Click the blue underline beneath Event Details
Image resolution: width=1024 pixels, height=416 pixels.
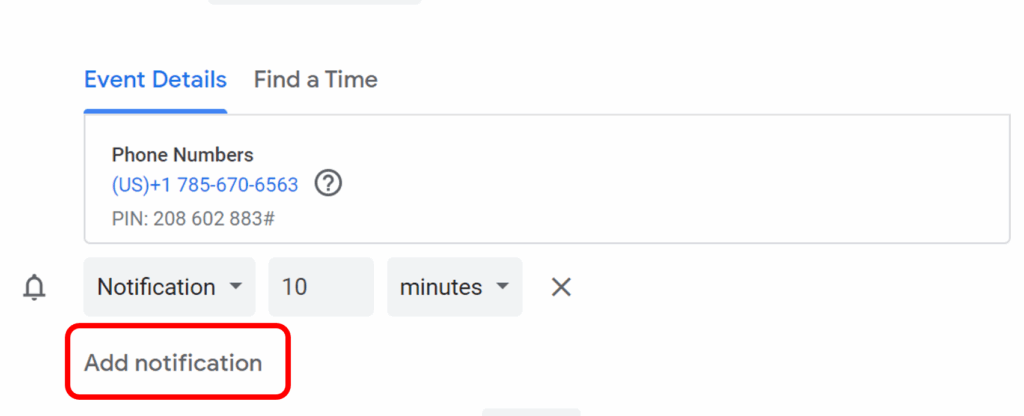(x=155, y=111)
